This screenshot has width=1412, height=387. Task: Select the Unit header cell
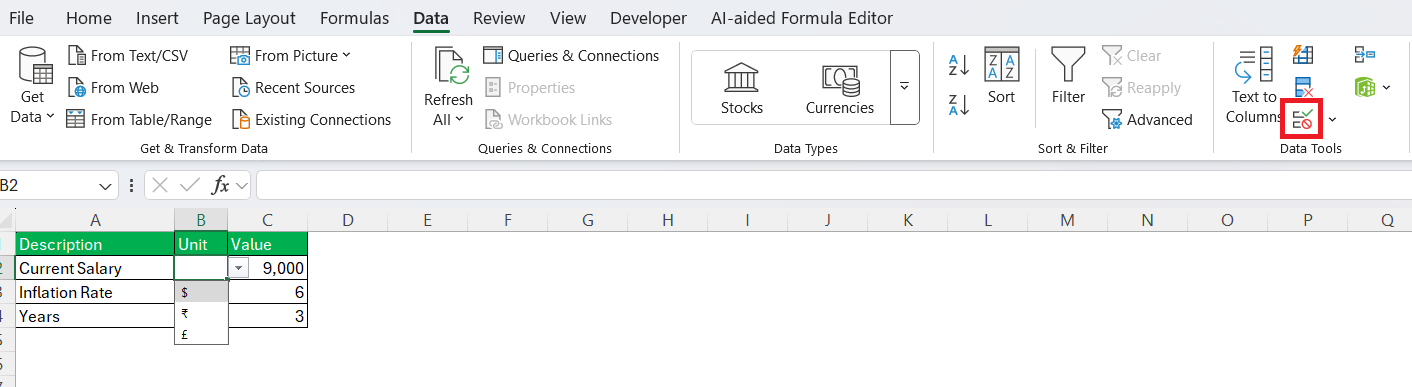(x=201, y=244)
